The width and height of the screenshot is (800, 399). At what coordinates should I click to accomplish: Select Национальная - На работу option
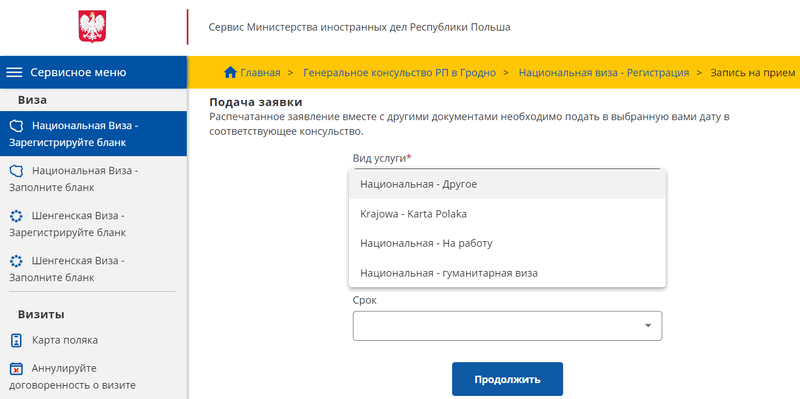pyautogui.click(x=508, y=243)
